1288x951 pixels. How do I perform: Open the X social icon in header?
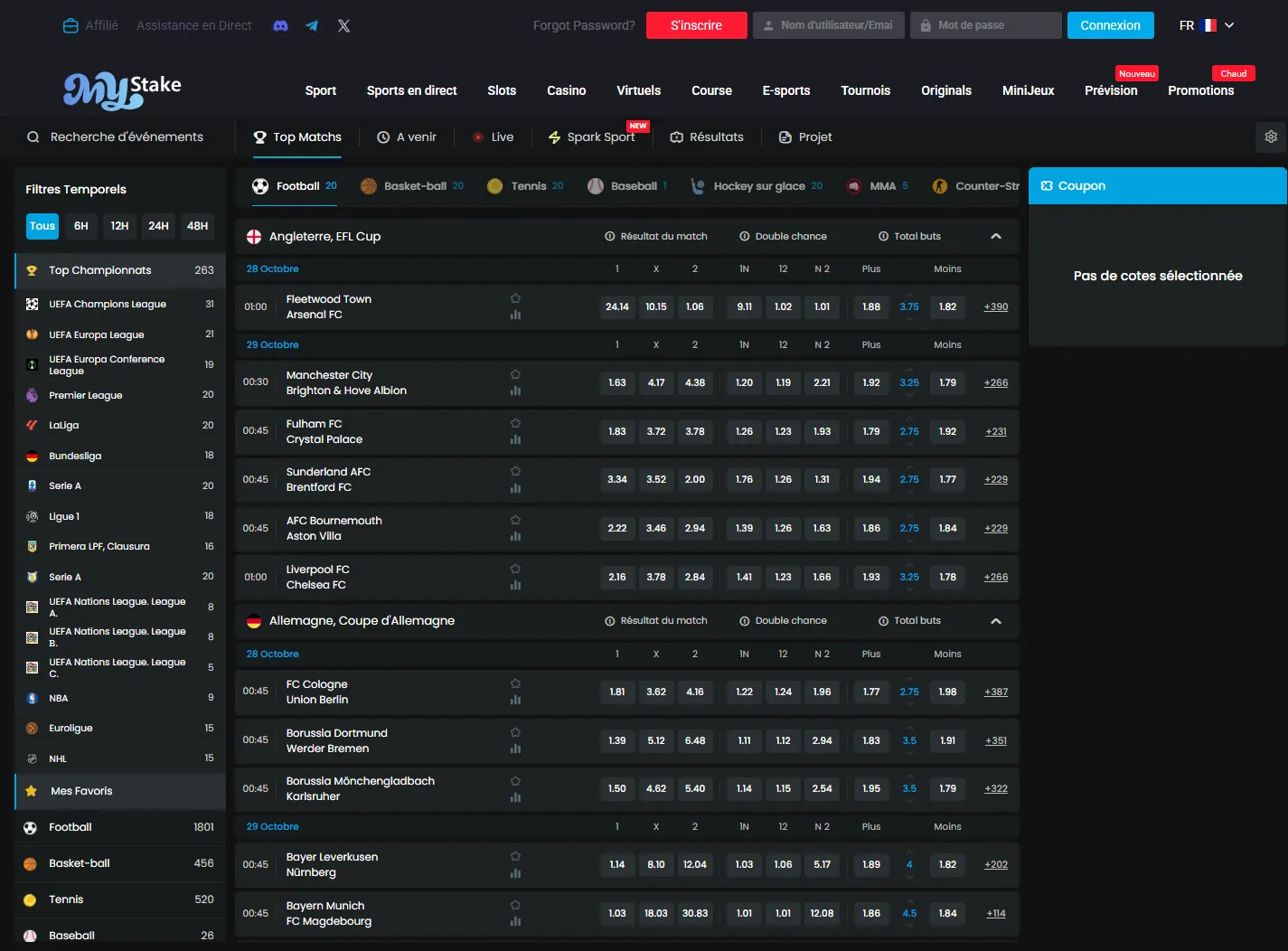coord(343,25)
